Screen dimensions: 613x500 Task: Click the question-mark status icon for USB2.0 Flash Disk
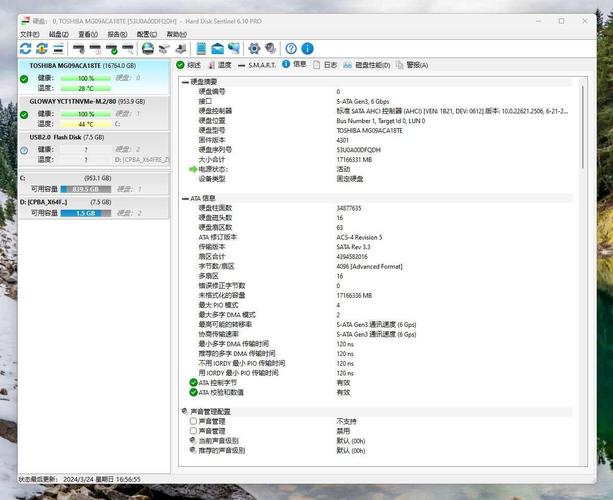point(24,151)
